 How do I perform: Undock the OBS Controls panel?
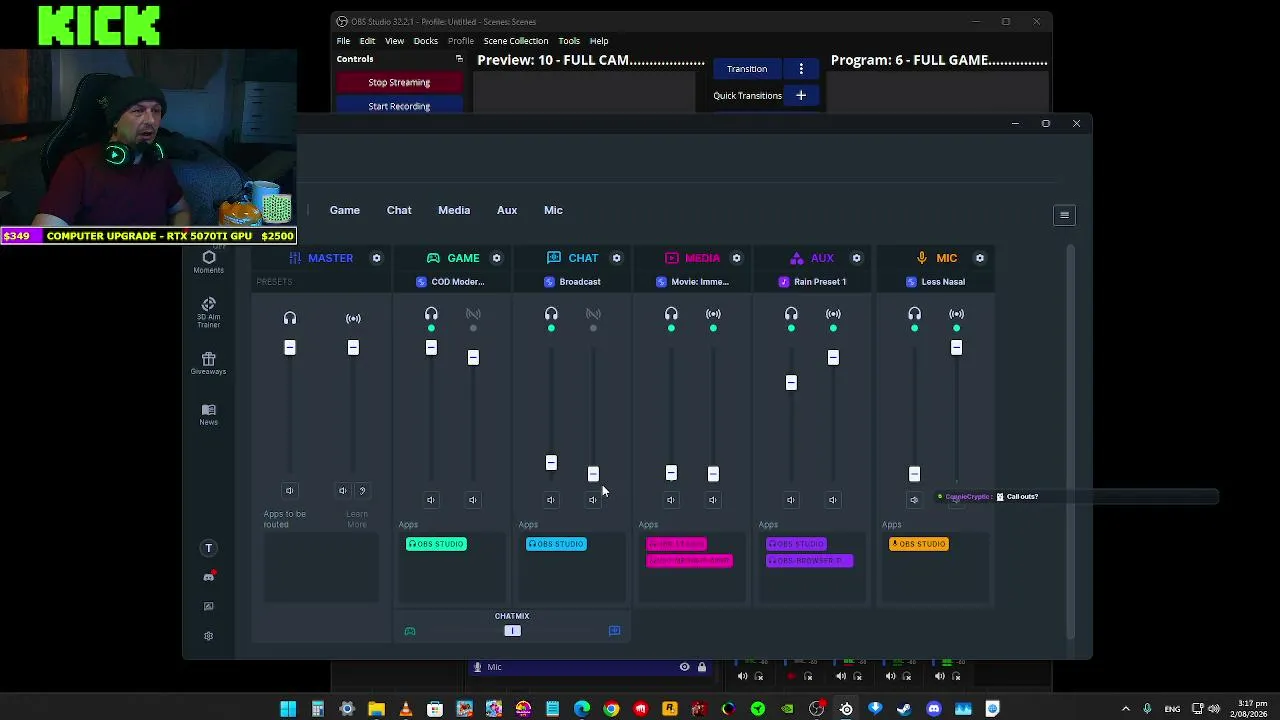coord(459,59)
